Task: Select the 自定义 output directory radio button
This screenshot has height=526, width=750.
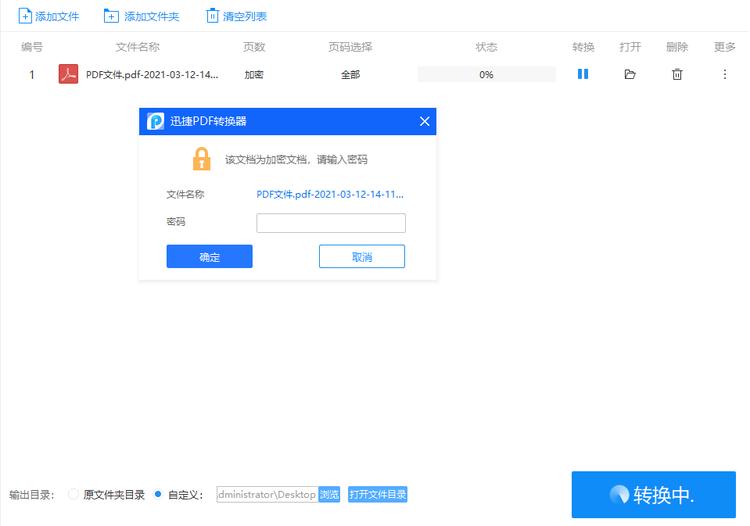Action: (x=158, y=494)
